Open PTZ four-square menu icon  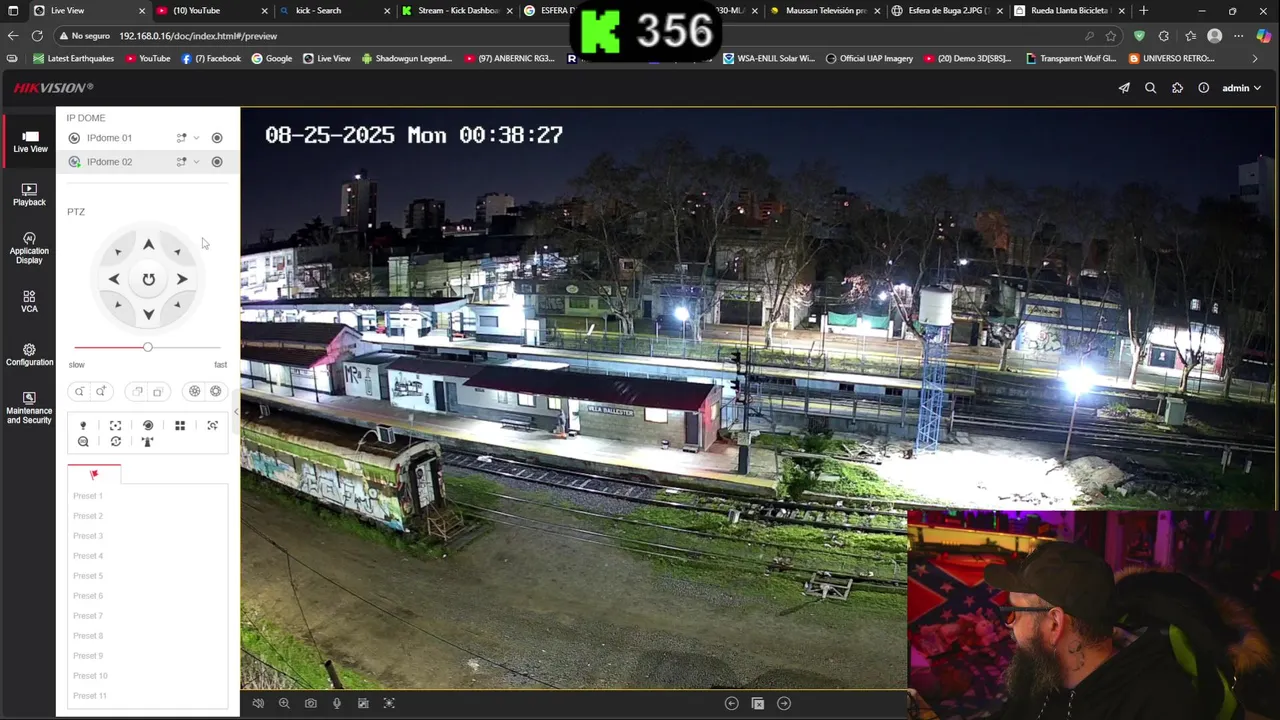(180, 425)
